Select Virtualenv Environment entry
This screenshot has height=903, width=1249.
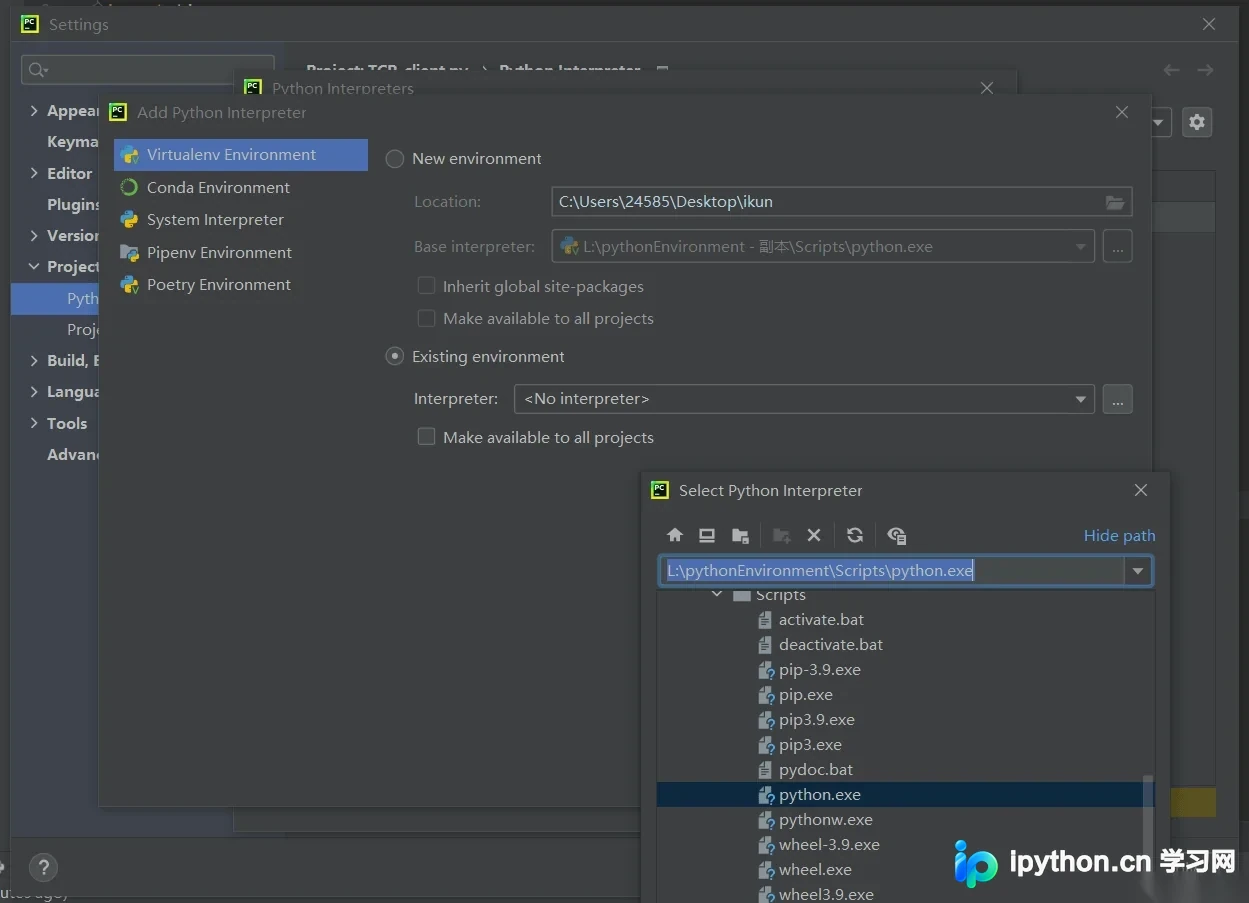point(240,155)
